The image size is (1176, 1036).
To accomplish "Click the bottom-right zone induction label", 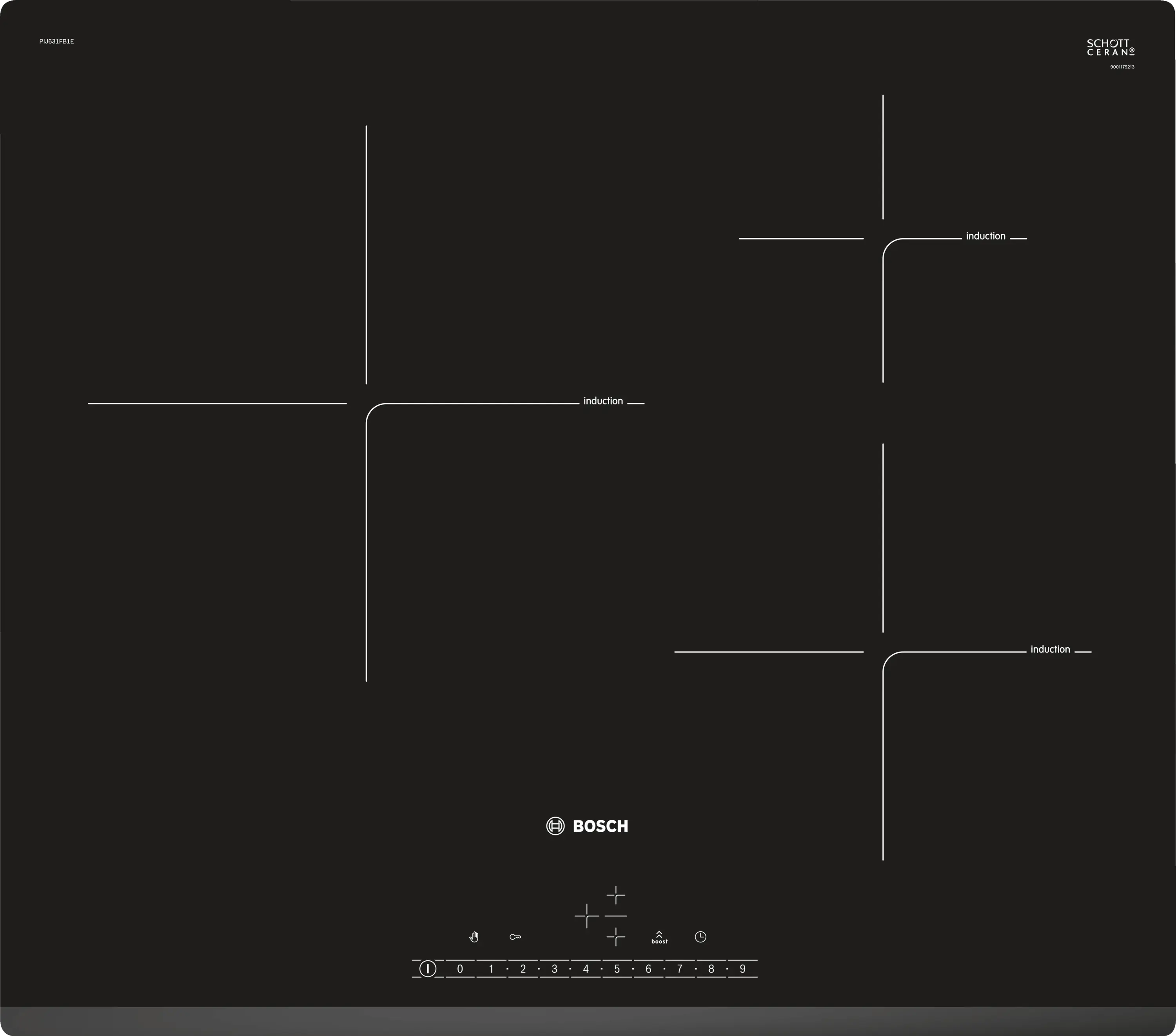I will coord(1050,649).
